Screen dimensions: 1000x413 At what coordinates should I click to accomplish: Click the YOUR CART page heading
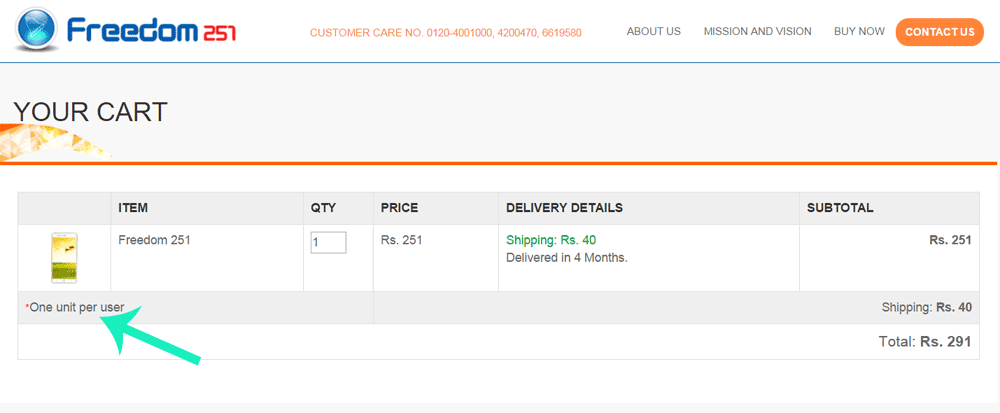coord(90,112)
